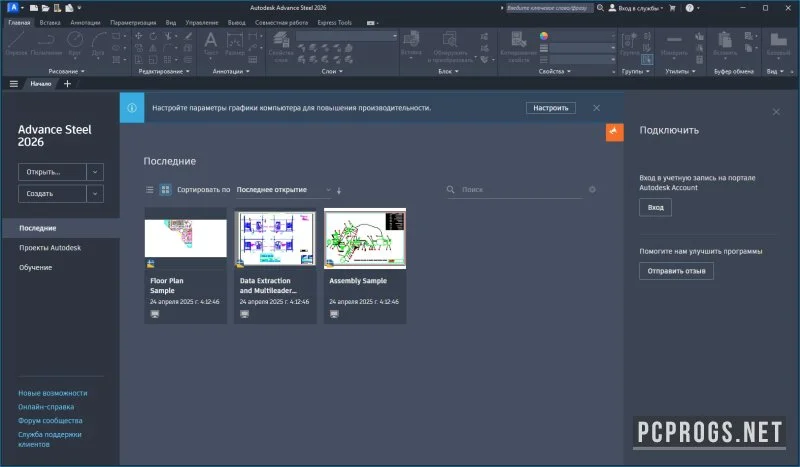The height and width of the screenshot is (467, 800).
Task: Click the orange announcements megaphone icon
Action: (615, 132)
